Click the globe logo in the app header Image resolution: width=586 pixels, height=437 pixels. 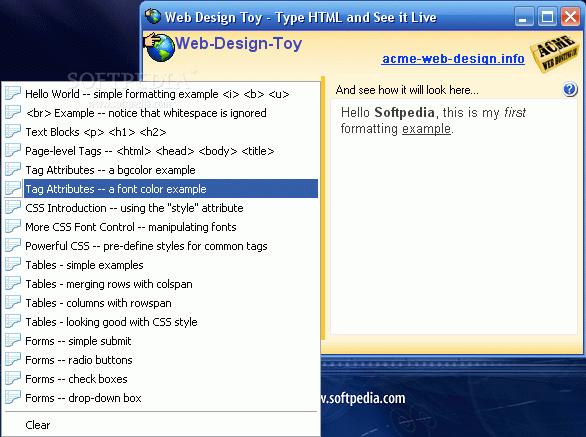click(x=160, y=47)
